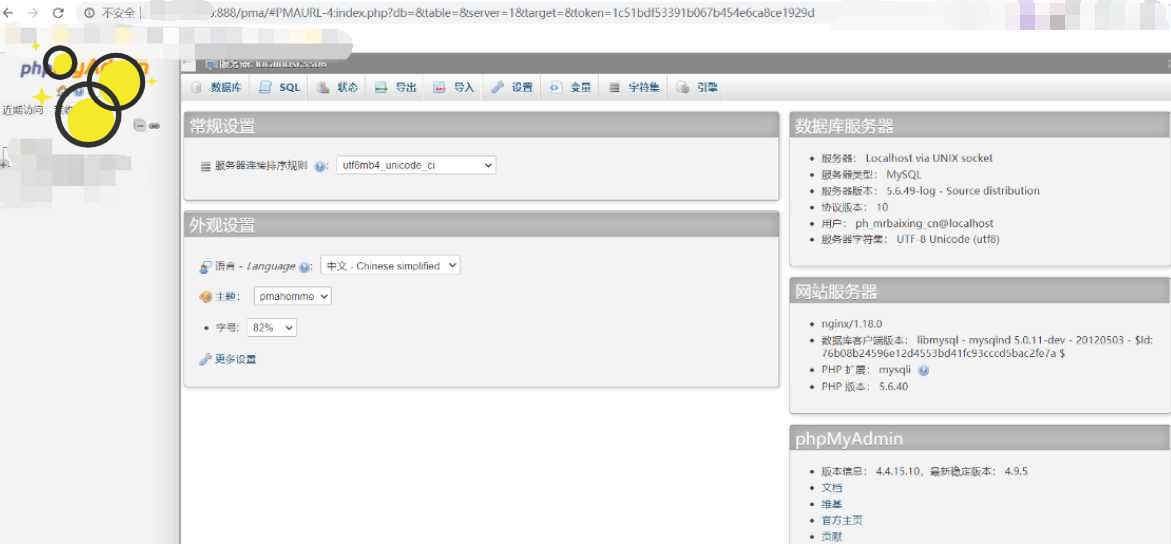Click the help icon next to mysqli extension
Viewport: 1171px width, 545px height.
click(x=924, y=370)
